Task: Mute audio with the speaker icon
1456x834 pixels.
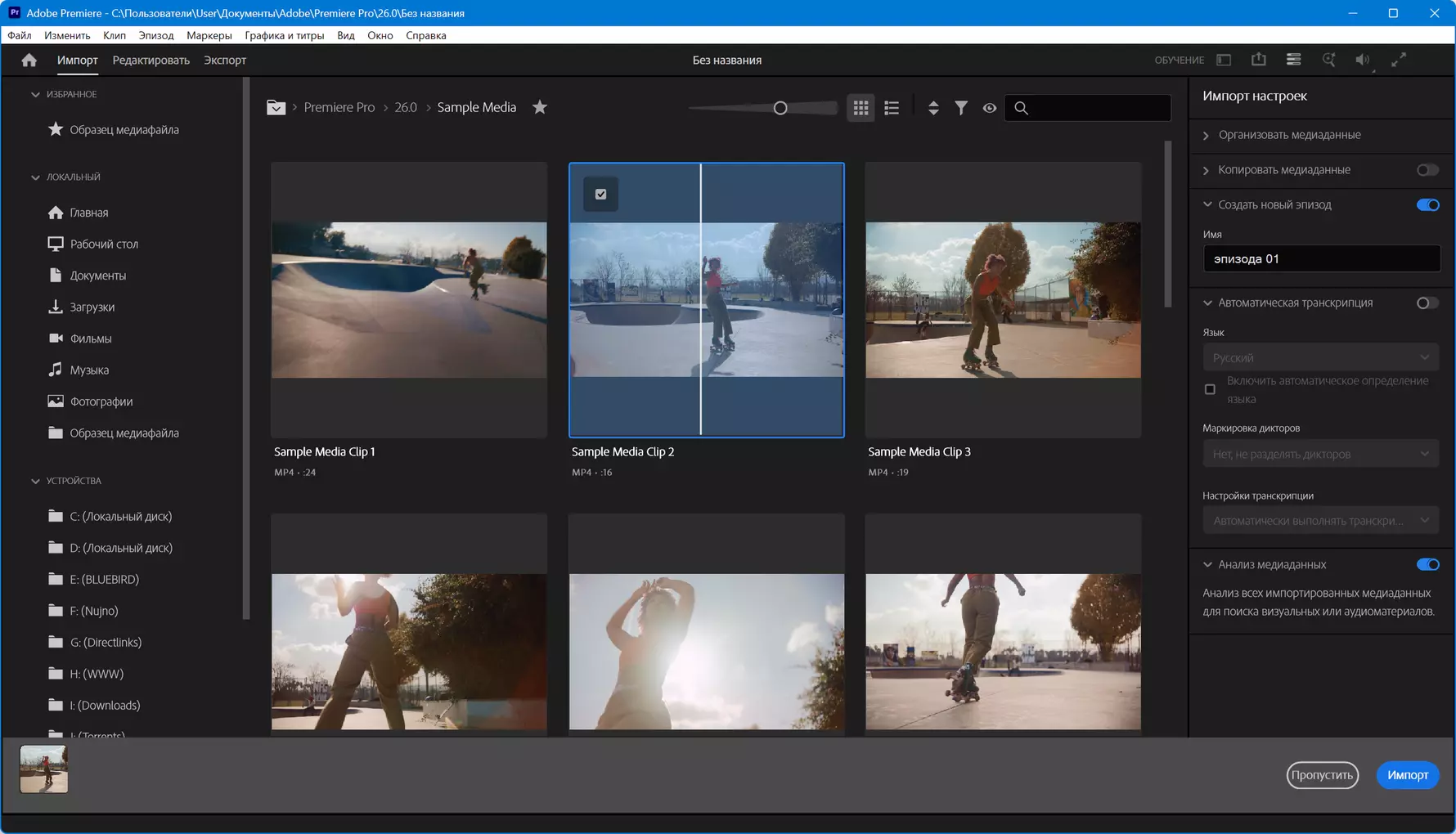Action: pyautogui.click(x=1362, y=60)
